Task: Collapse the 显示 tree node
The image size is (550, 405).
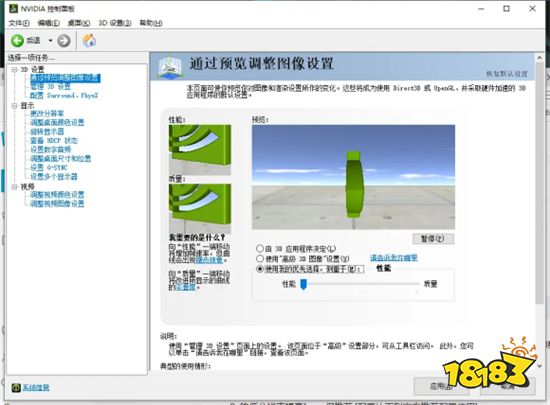Action: coord(14,106)
